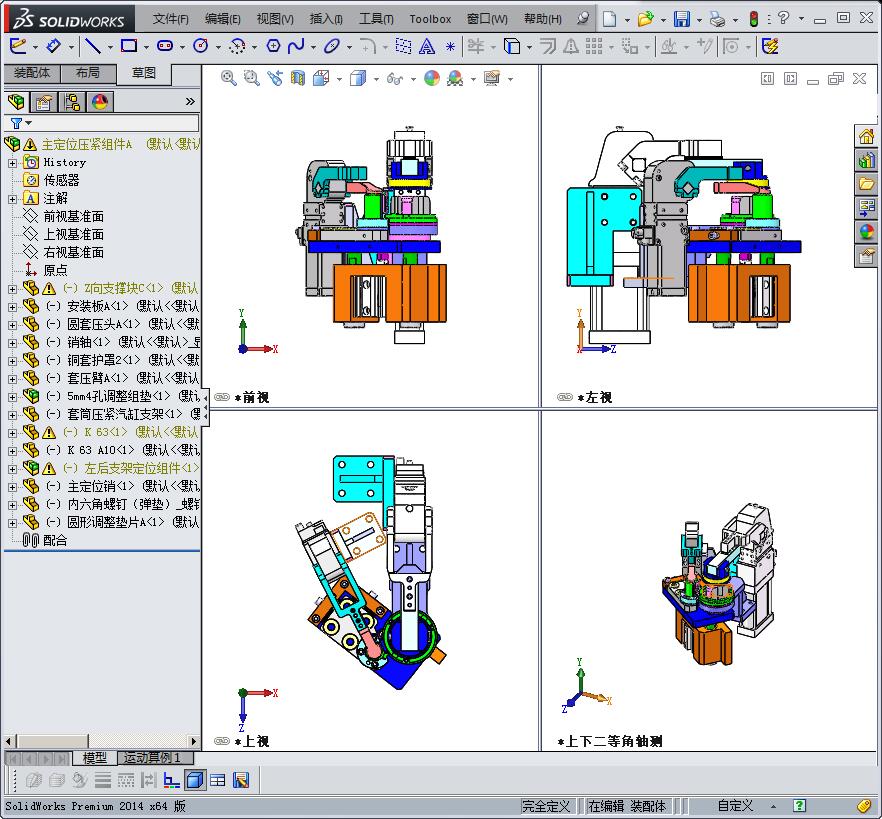Viewport: 882px width, 819px height.
Task: Open the 插入(I) menu
Action: (326, 19)
